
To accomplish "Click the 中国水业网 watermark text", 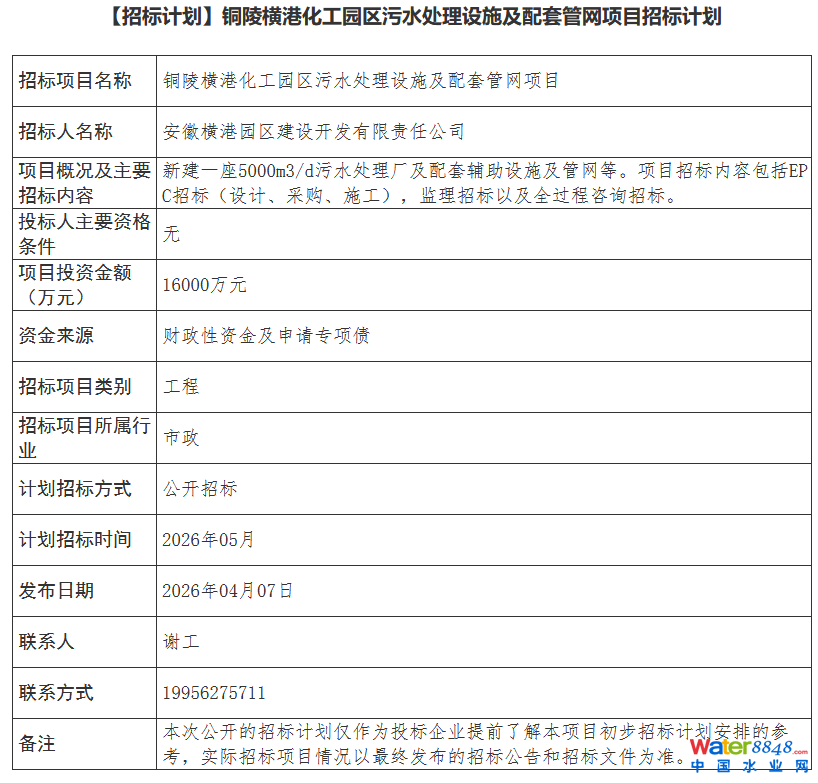I will (749, 766).
